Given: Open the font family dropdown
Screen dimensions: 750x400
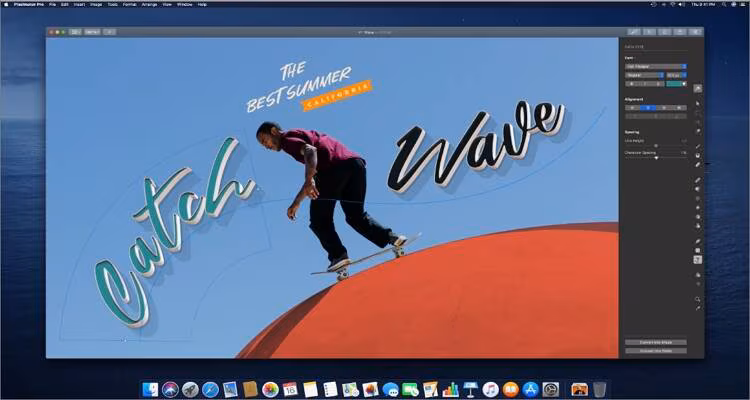Looking at the screenshot, I should (x=656, y=67).
